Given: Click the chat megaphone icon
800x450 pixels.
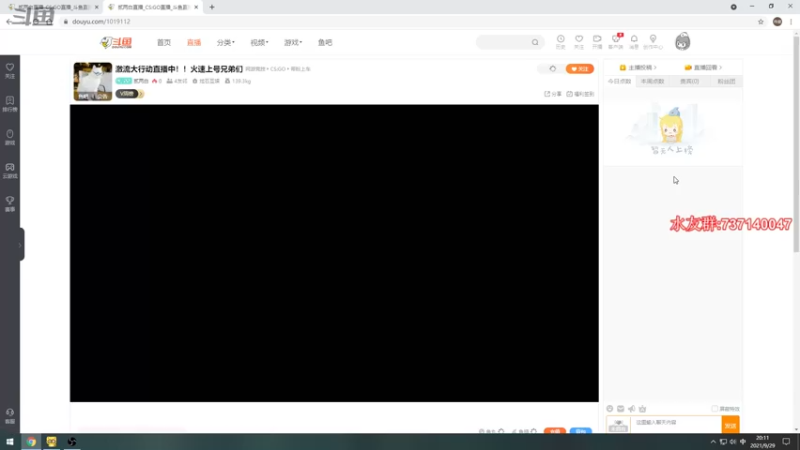Looking at the screenshot, I should [x=632, y=409].
